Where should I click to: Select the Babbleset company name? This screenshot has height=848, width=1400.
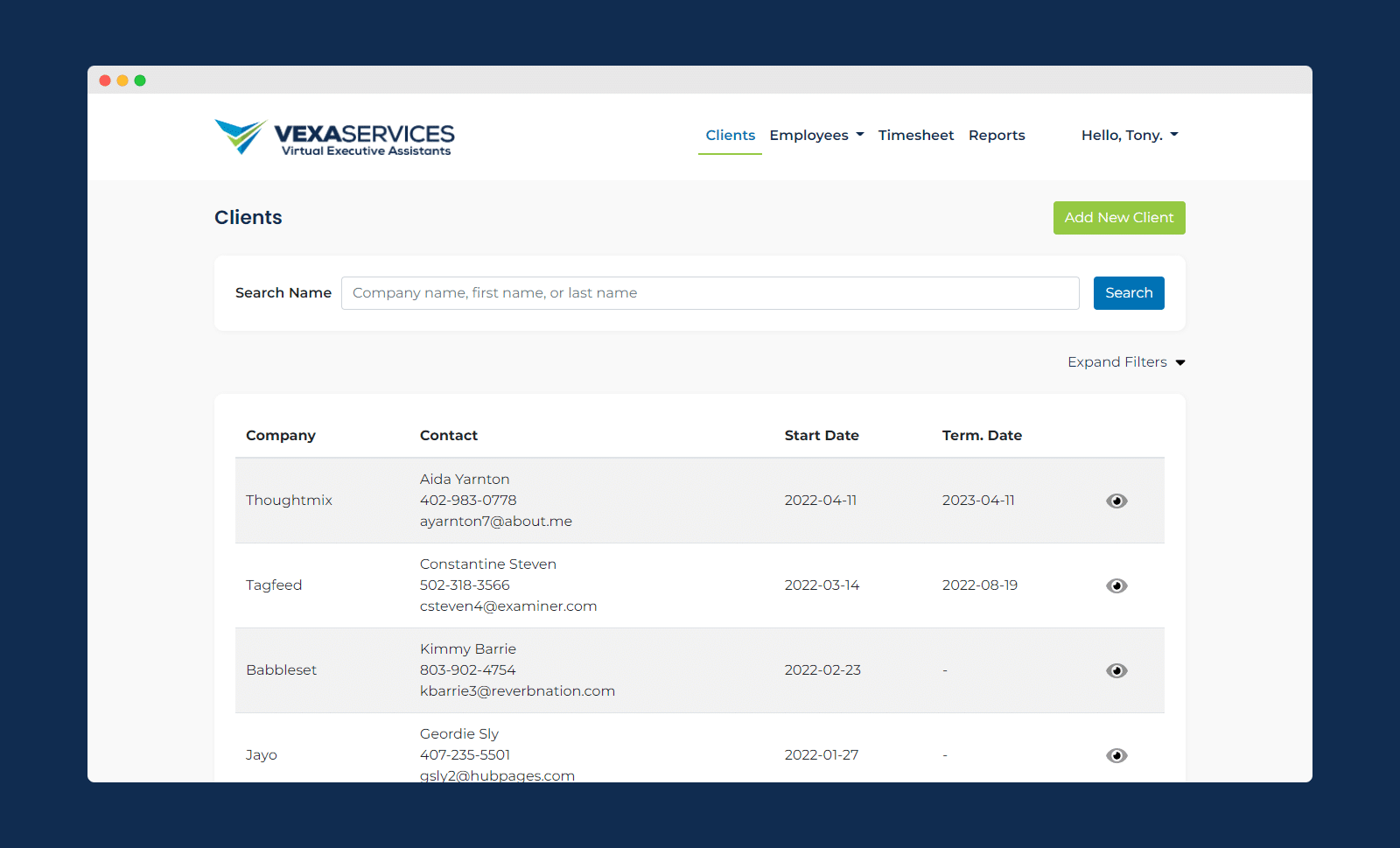[281, 670]
